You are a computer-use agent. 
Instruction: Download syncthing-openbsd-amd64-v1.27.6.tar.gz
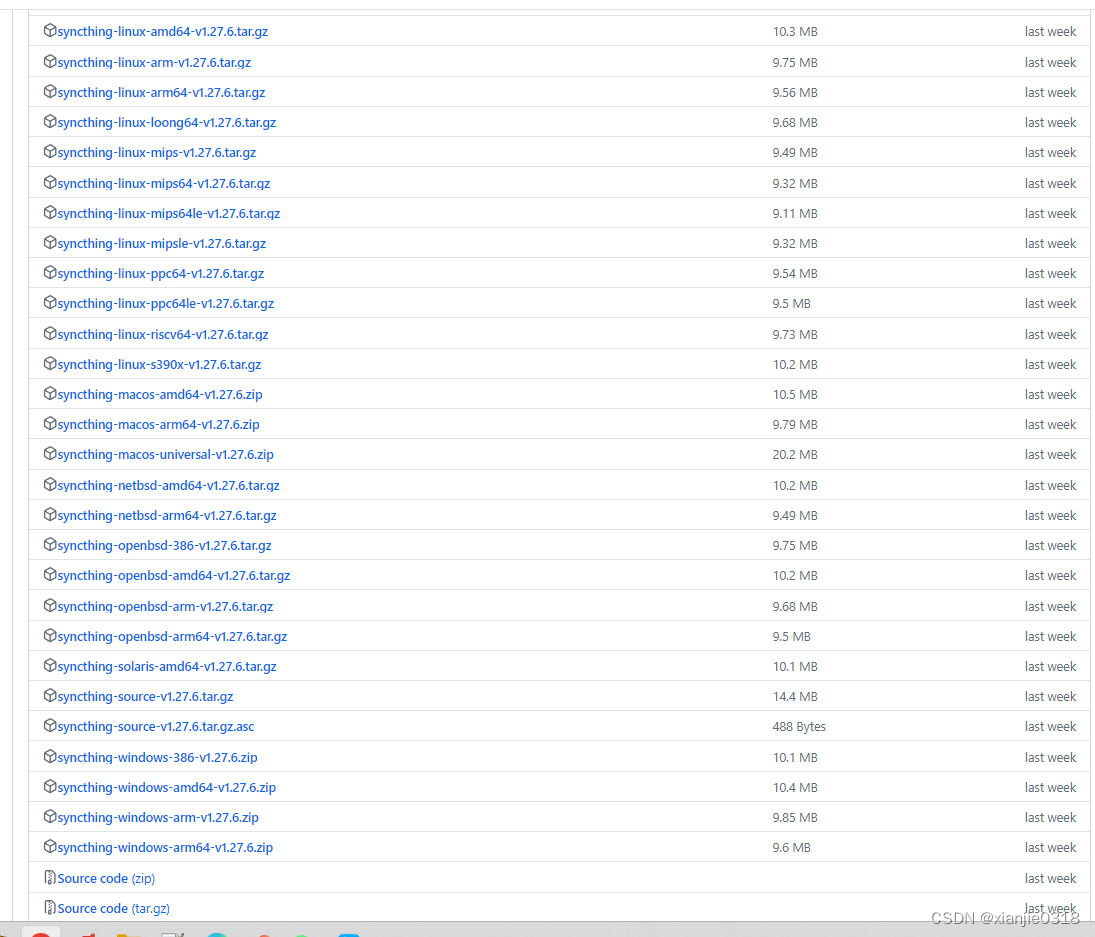(174, 575)
